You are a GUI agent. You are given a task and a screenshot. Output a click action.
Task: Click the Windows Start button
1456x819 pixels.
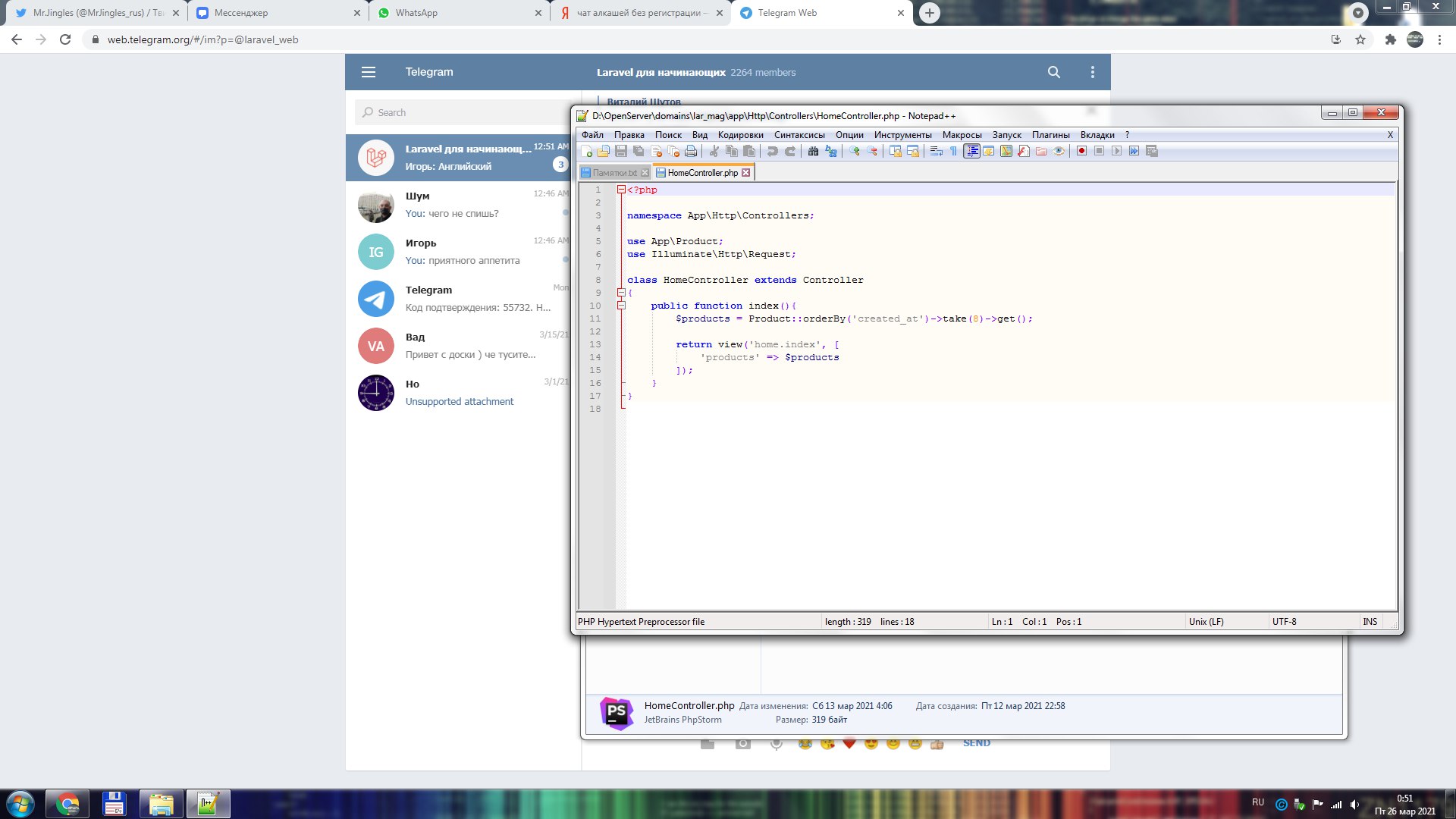tap(20, 804)
